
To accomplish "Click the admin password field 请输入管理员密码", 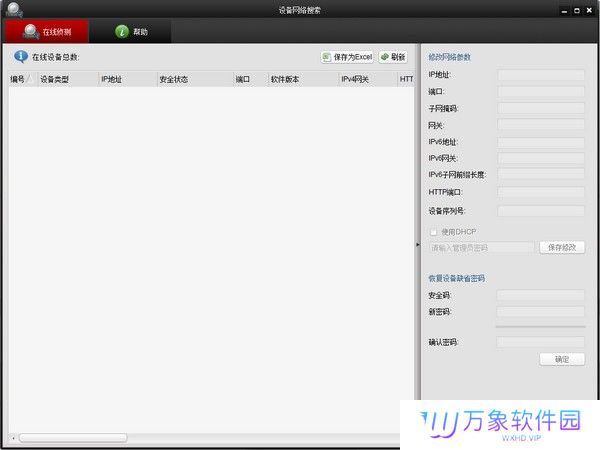I will [x=481, y=248].
